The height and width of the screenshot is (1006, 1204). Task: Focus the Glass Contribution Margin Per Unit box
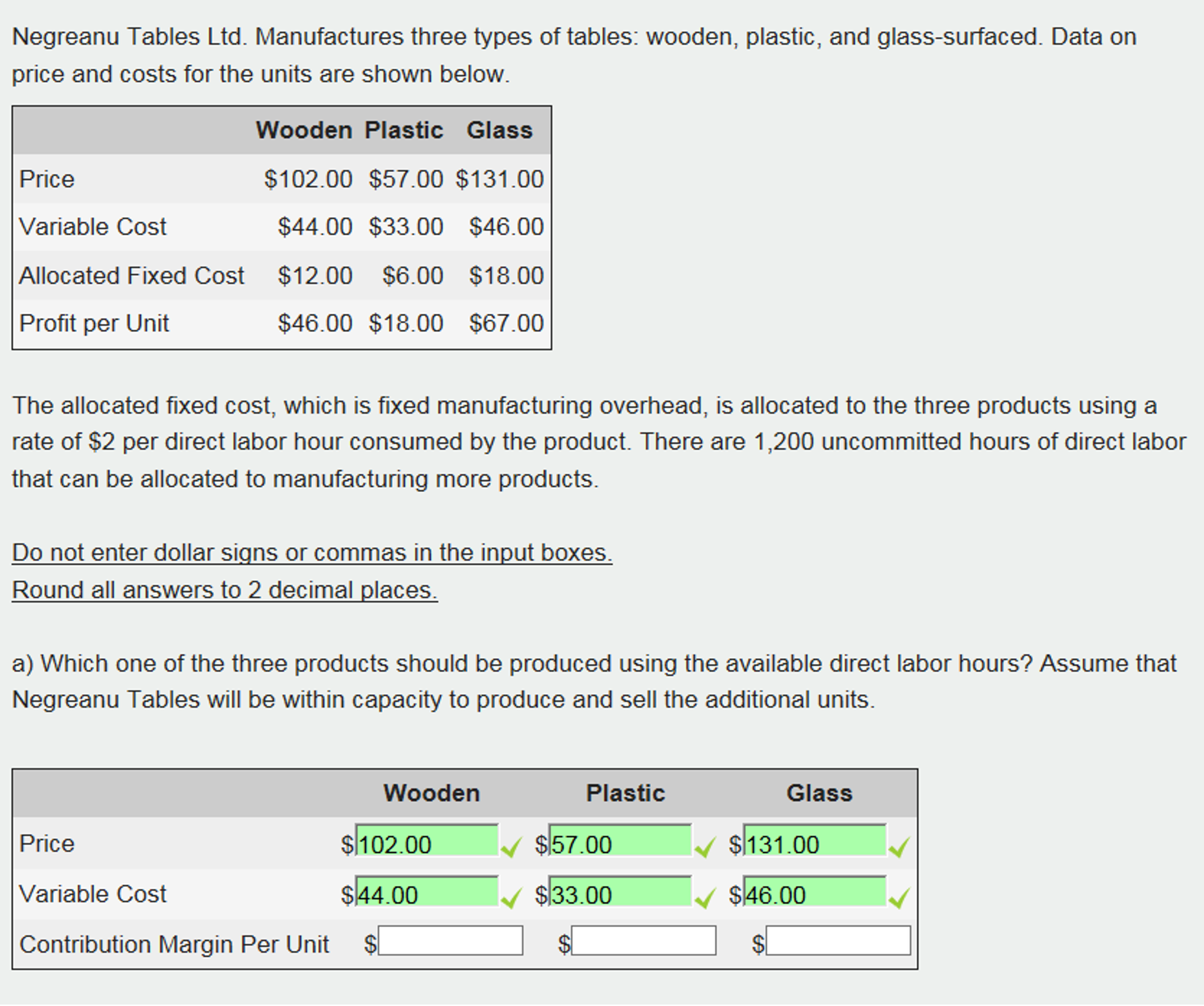tap(838, 940)
